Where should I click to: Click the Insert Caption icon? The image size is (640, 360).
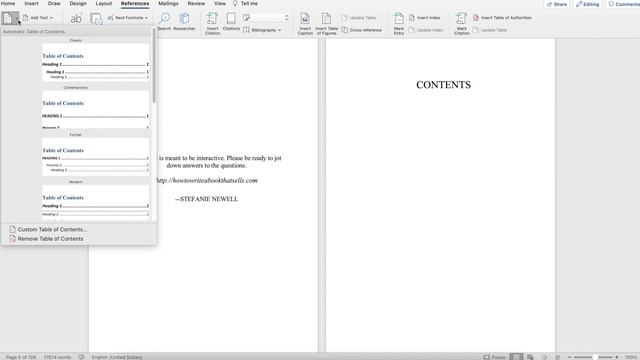305,24
